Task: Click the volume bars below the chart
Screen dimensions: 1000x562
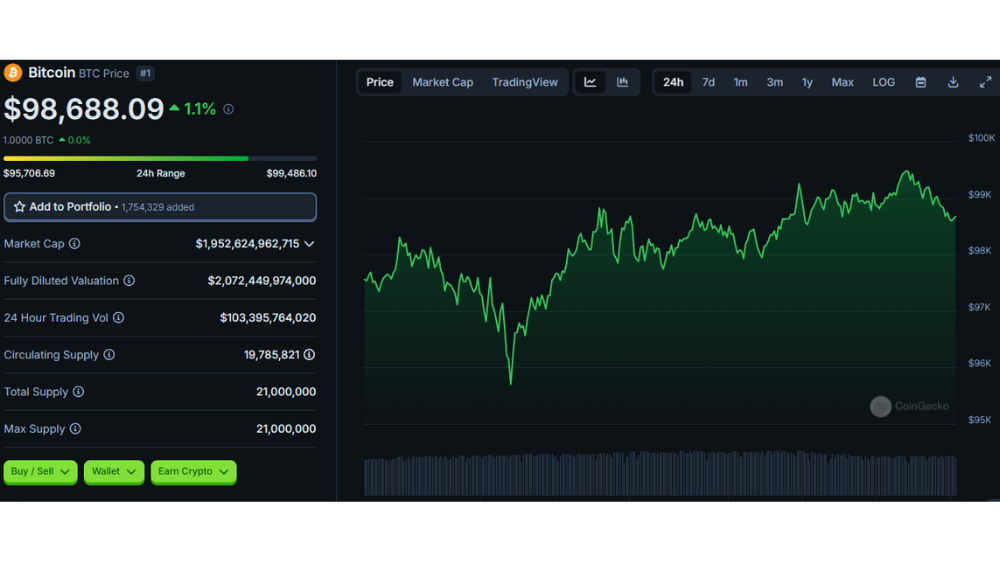Action: (660, 473)
